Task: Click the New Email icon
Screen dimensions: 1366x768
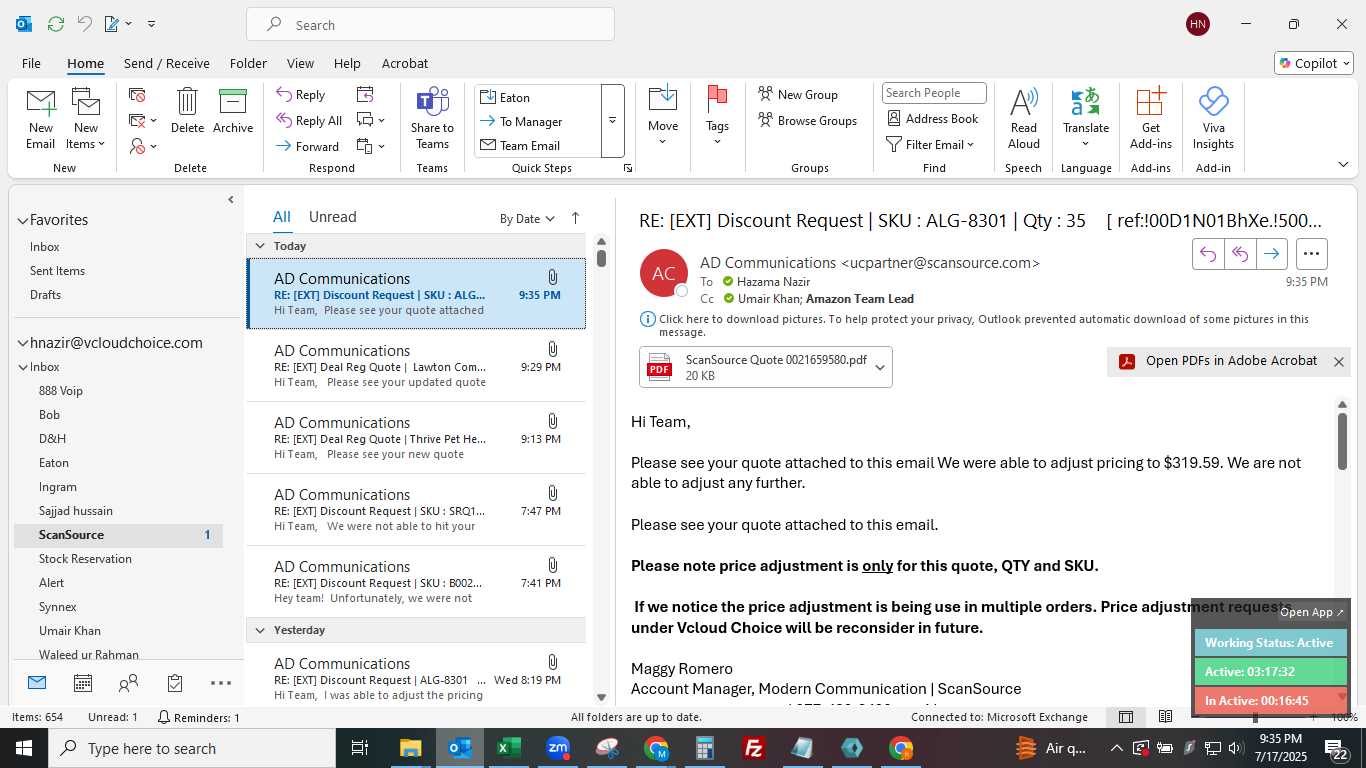Action: (40, 118)
